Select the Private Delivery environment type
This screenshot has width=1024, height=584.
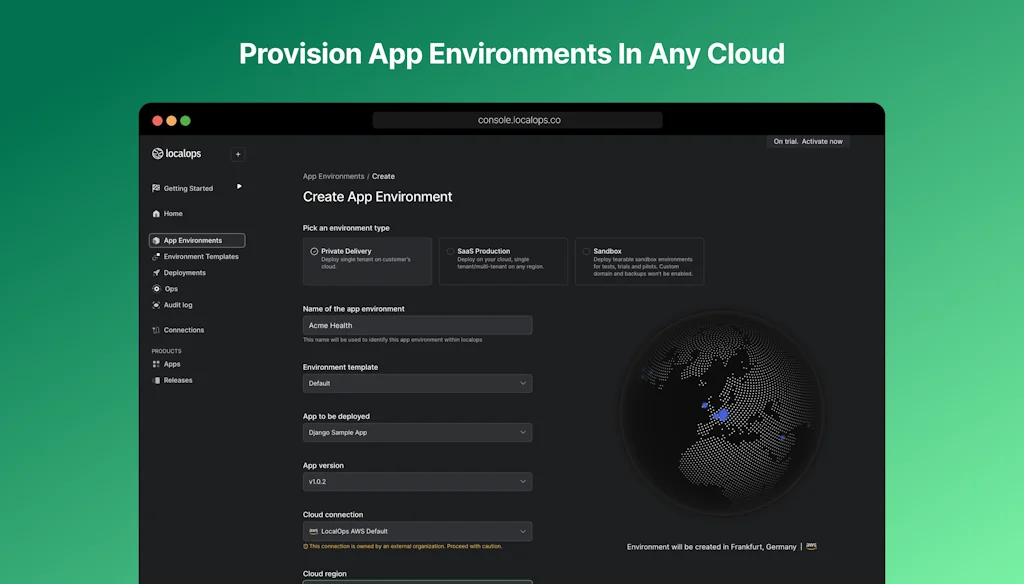tap(366, 260)
